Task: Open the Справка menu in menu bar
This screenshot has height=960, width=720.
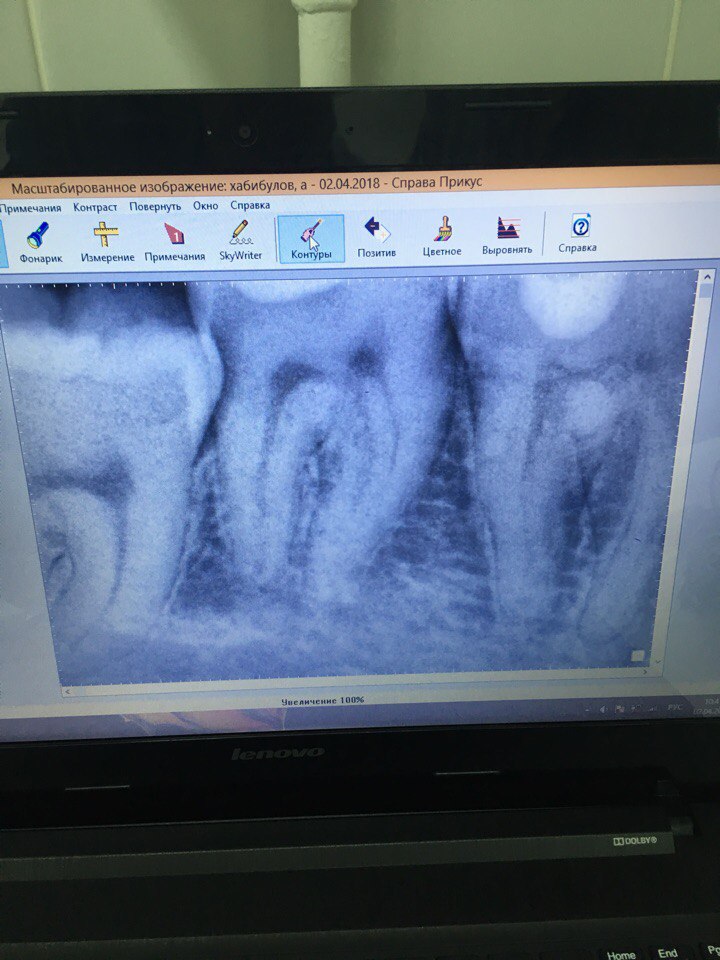Action: [x=250, y=205]
